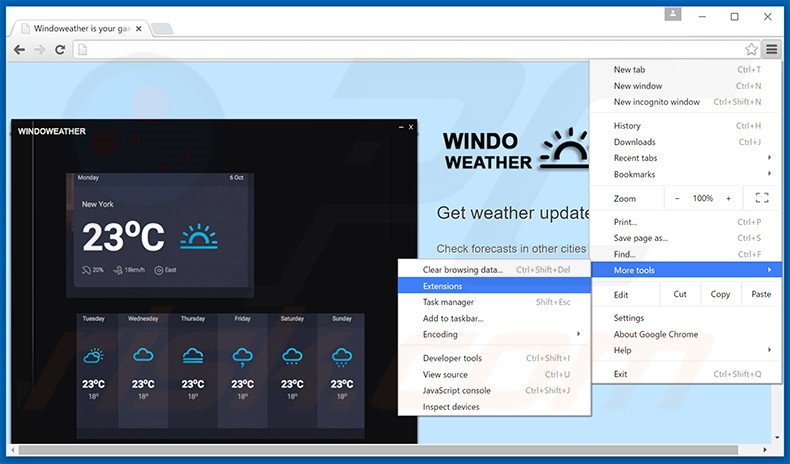Choose Add to taskbar...
Viewport: 790px width, 464px height.
pyautogui.click(x=494, y=318)
